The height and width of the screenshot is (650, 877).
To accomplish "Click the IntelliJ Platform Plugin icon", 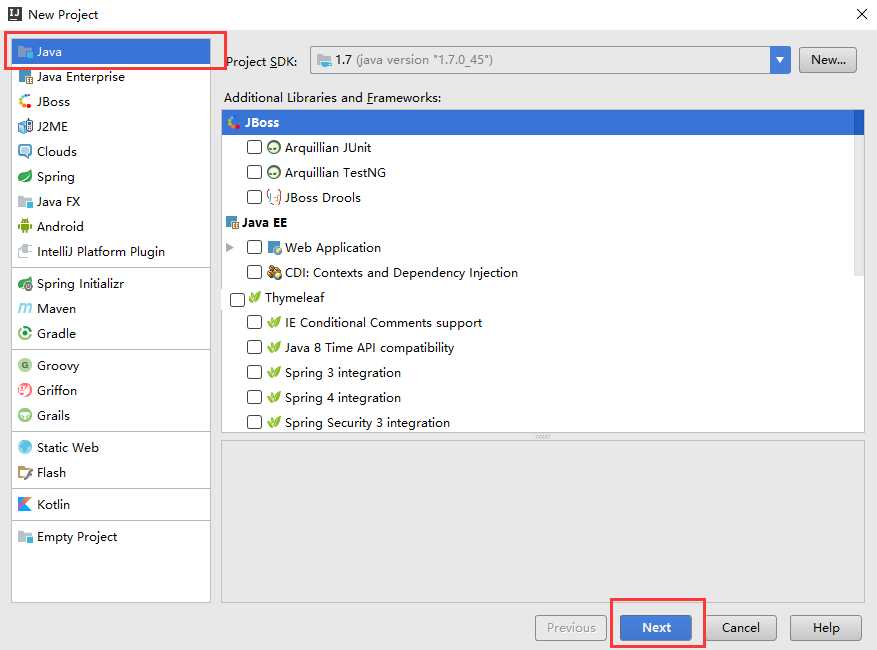I will point(25,251).
